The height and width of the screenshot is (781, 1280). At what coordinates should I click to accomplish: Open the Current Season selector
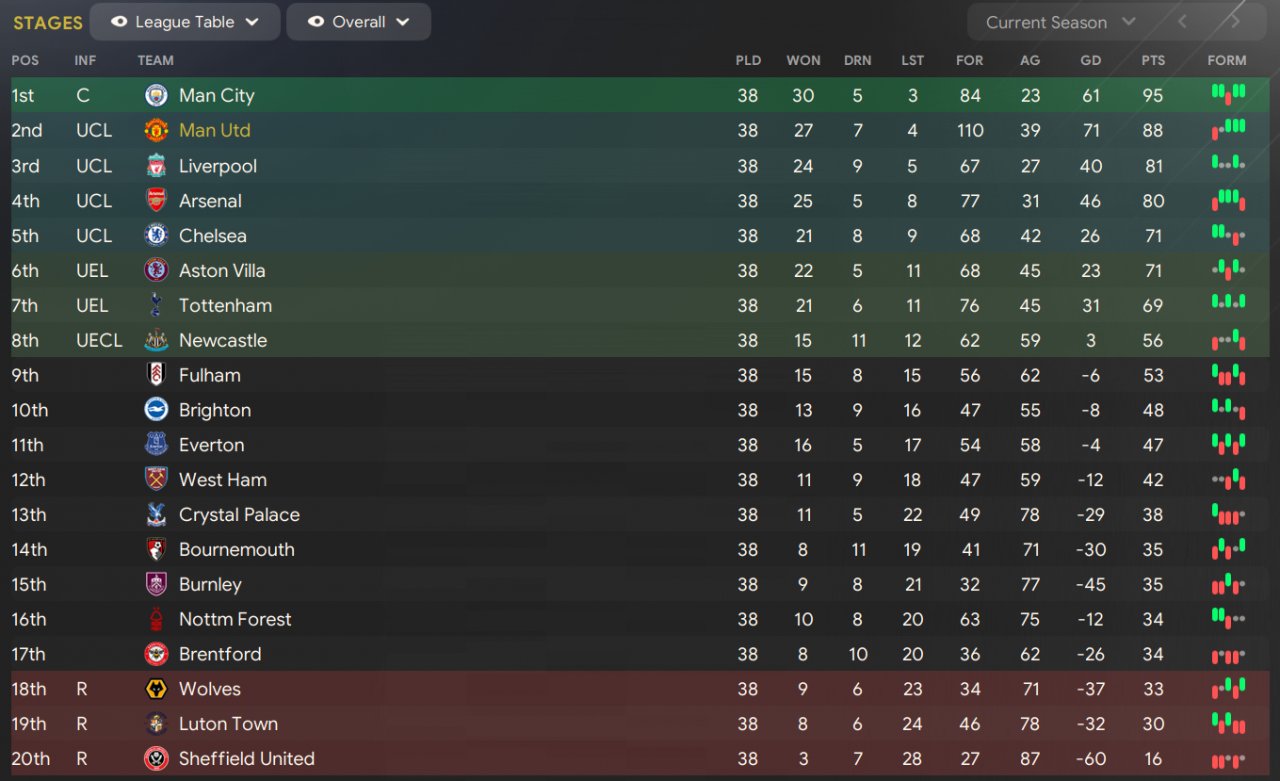1060,22
